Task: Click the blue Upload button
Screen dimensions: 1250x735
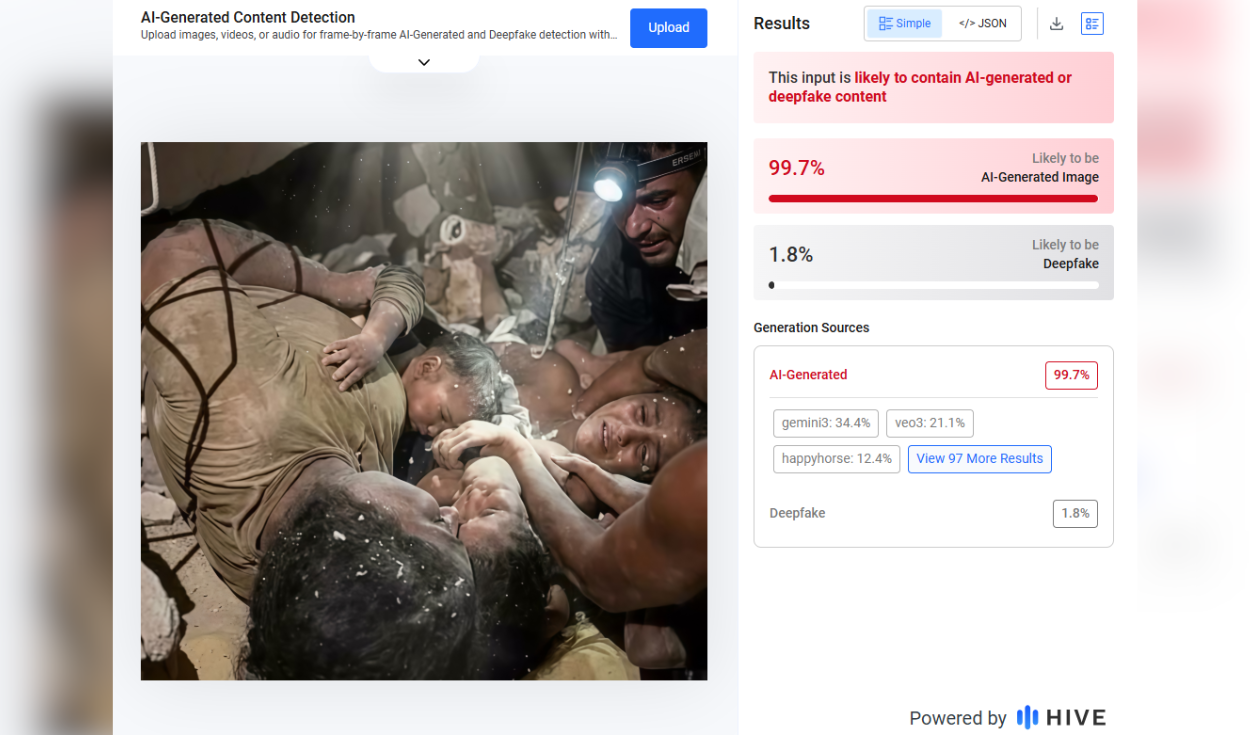Action: point(668,28)
